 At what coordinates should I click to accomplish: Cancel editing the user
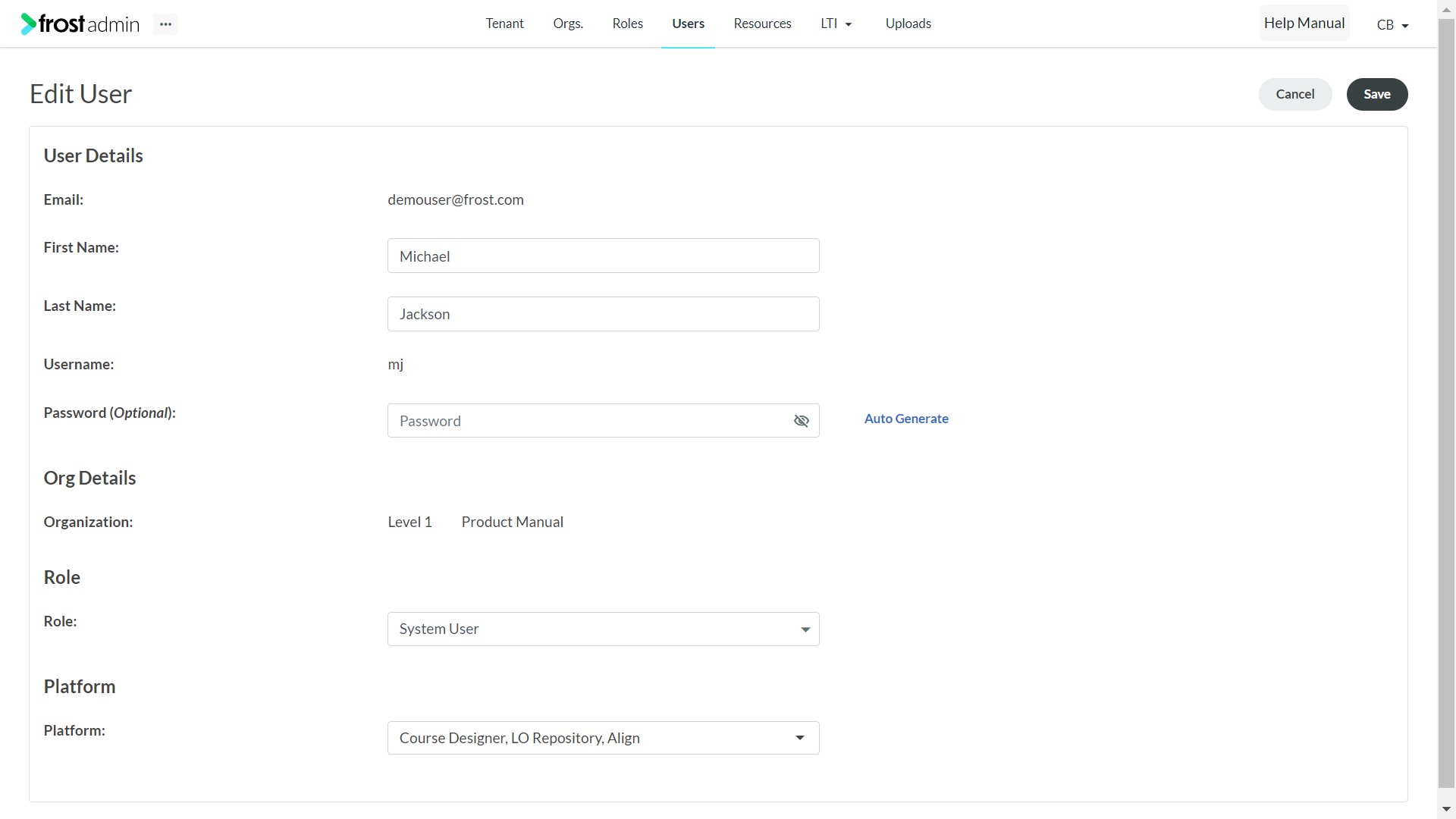pos(1294,94)
